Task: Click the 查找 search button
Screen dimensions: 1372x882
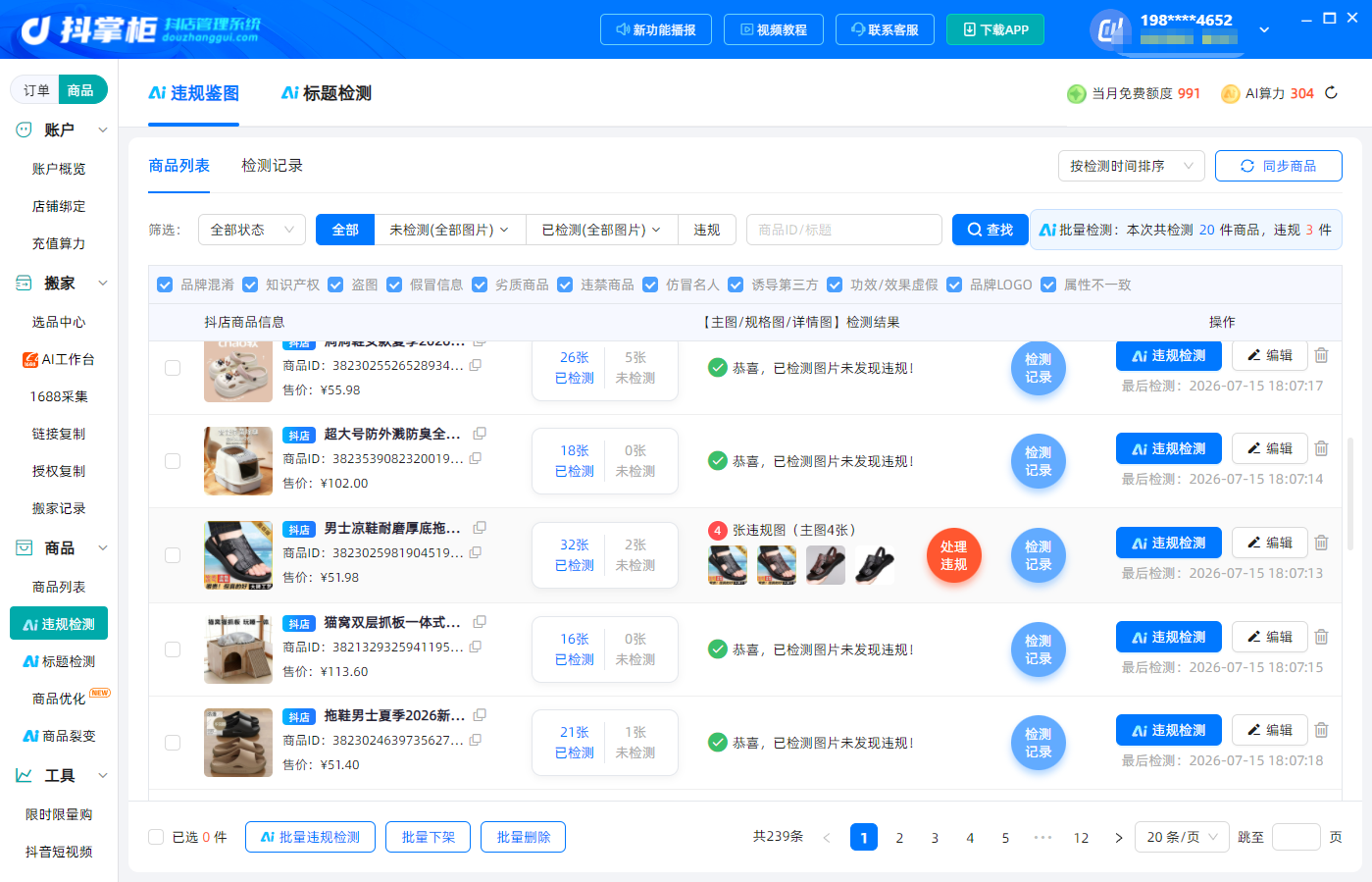Action: pos(990,230)
